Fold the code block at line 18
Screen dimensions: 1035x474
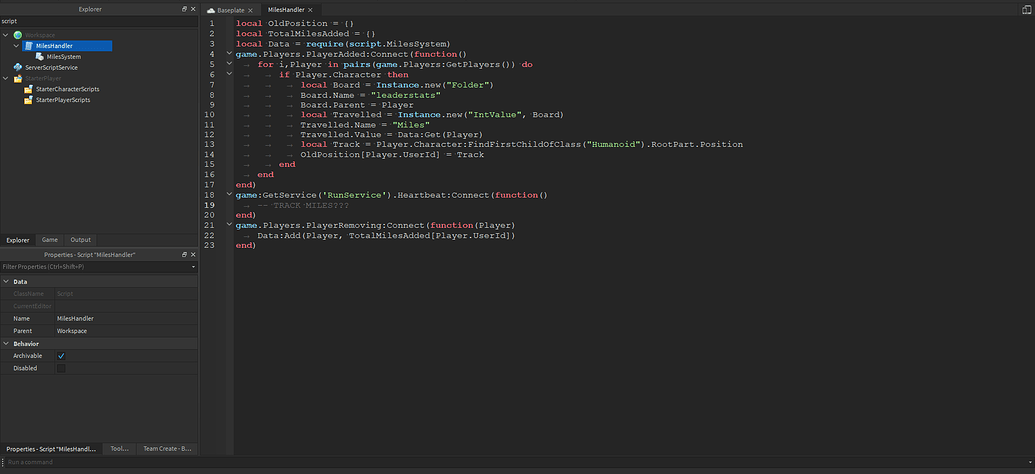point(229,195)
